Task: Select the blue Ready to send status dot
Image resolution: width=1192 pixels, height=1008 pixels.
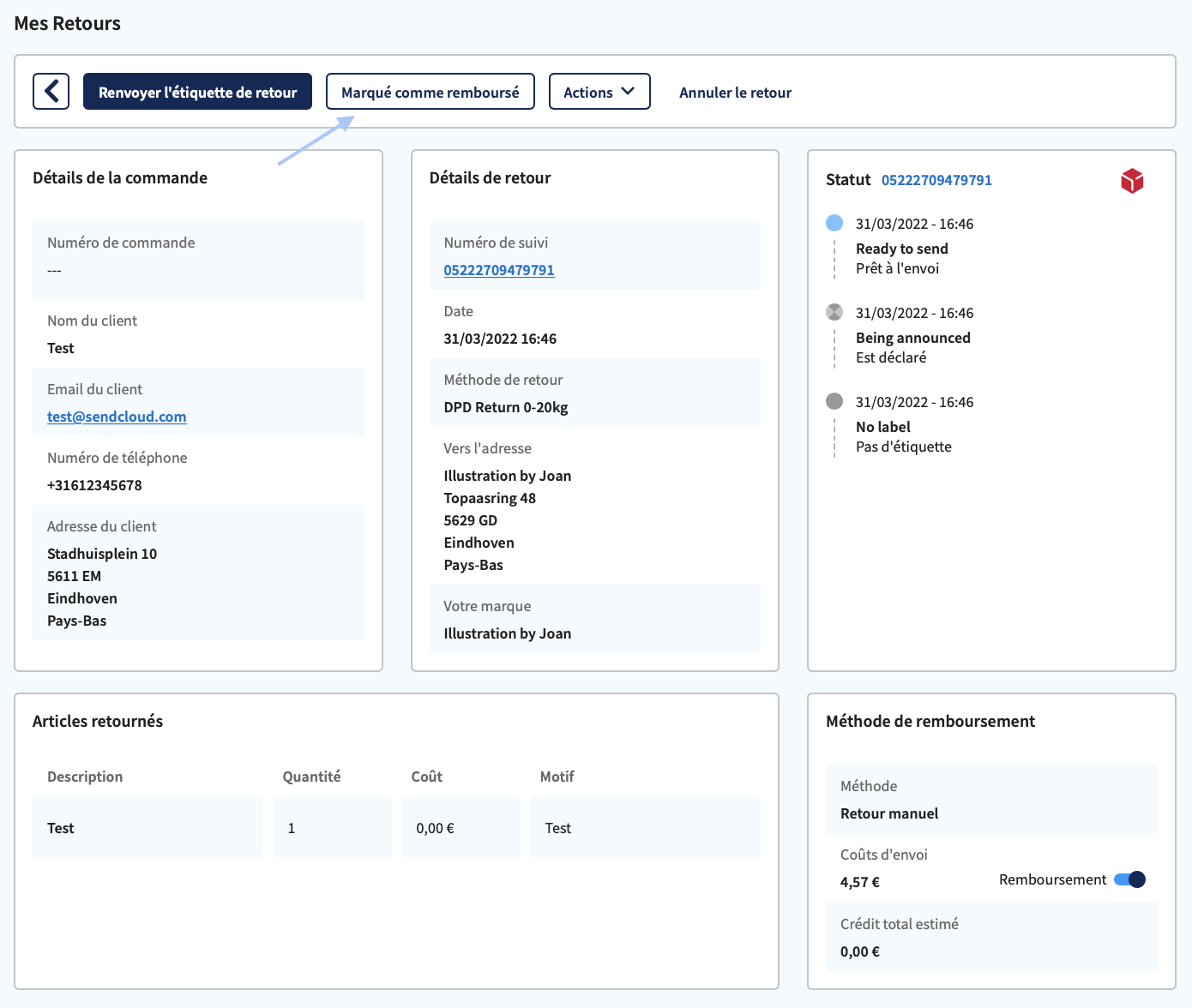Action: (x=834, y=223)
